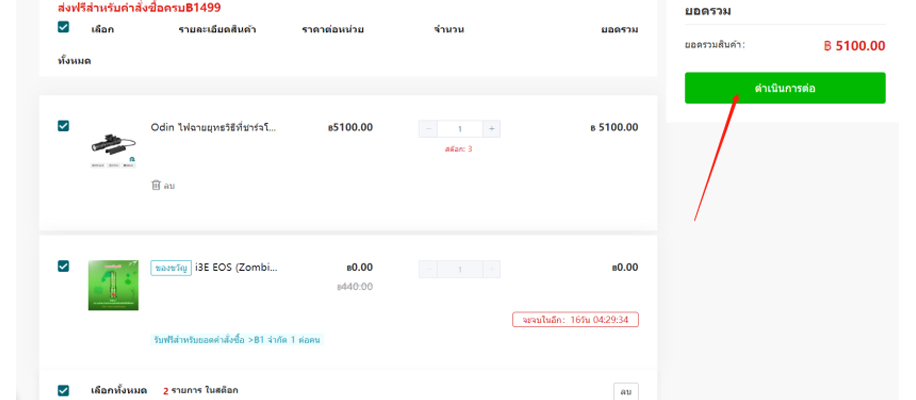Open the green i3E EOS product image
This screenshot has width=916, height=400.
click(x=112, y=285)
